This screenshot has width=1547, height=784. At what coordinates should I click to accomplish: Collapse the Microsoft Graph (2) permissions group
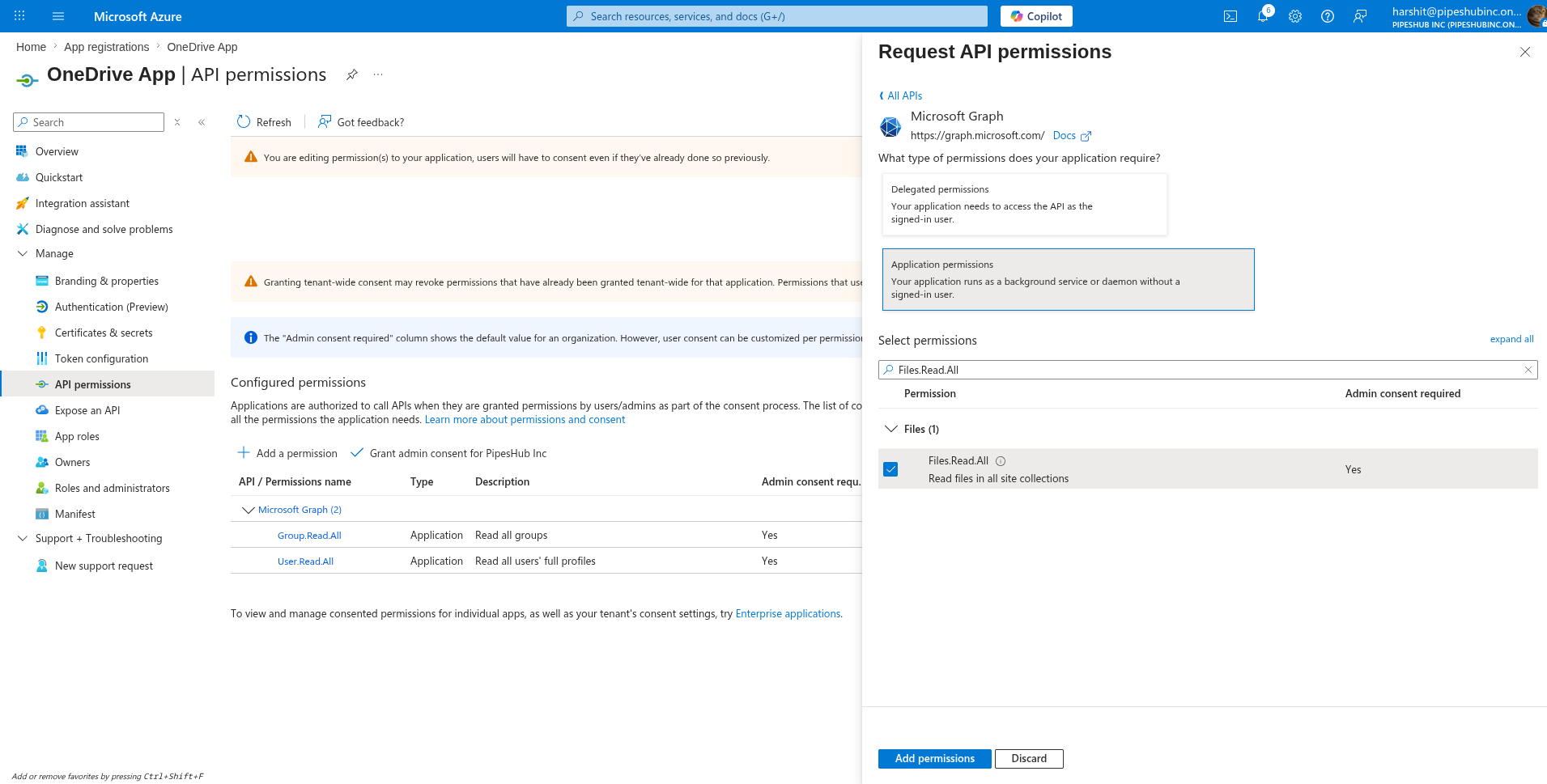(248, 510)
